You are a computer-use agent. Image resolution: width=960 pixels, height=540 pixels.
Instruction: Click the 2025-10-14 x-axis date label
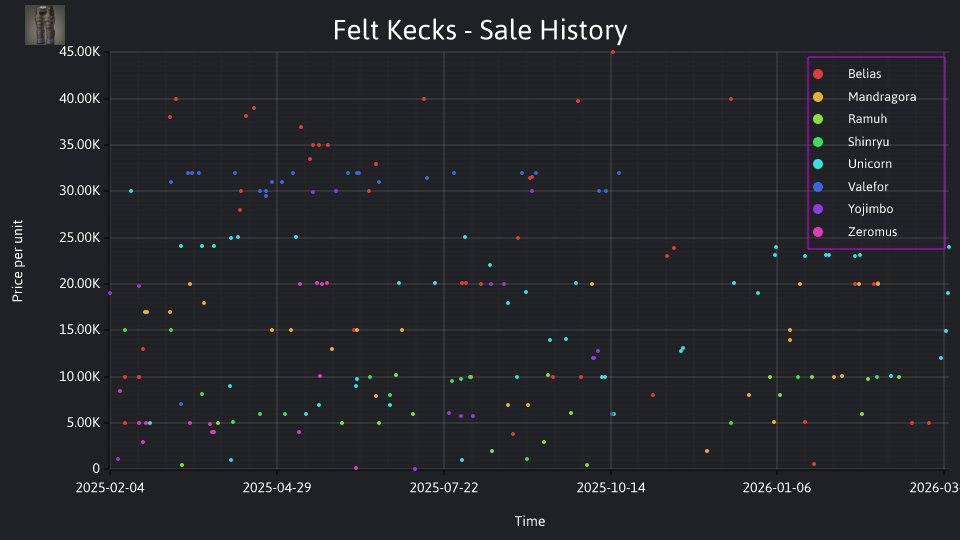610,488
